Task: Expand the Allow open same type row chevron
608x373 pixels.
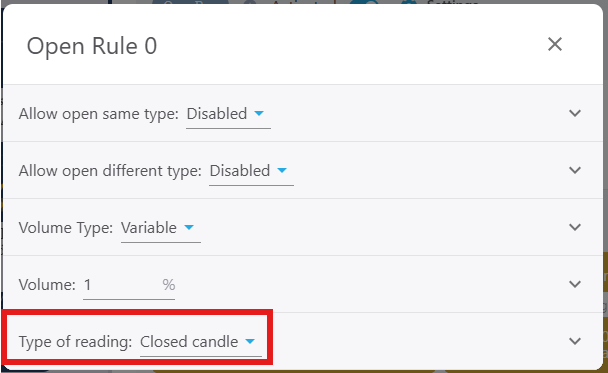Action: click(x=575, y=113)
